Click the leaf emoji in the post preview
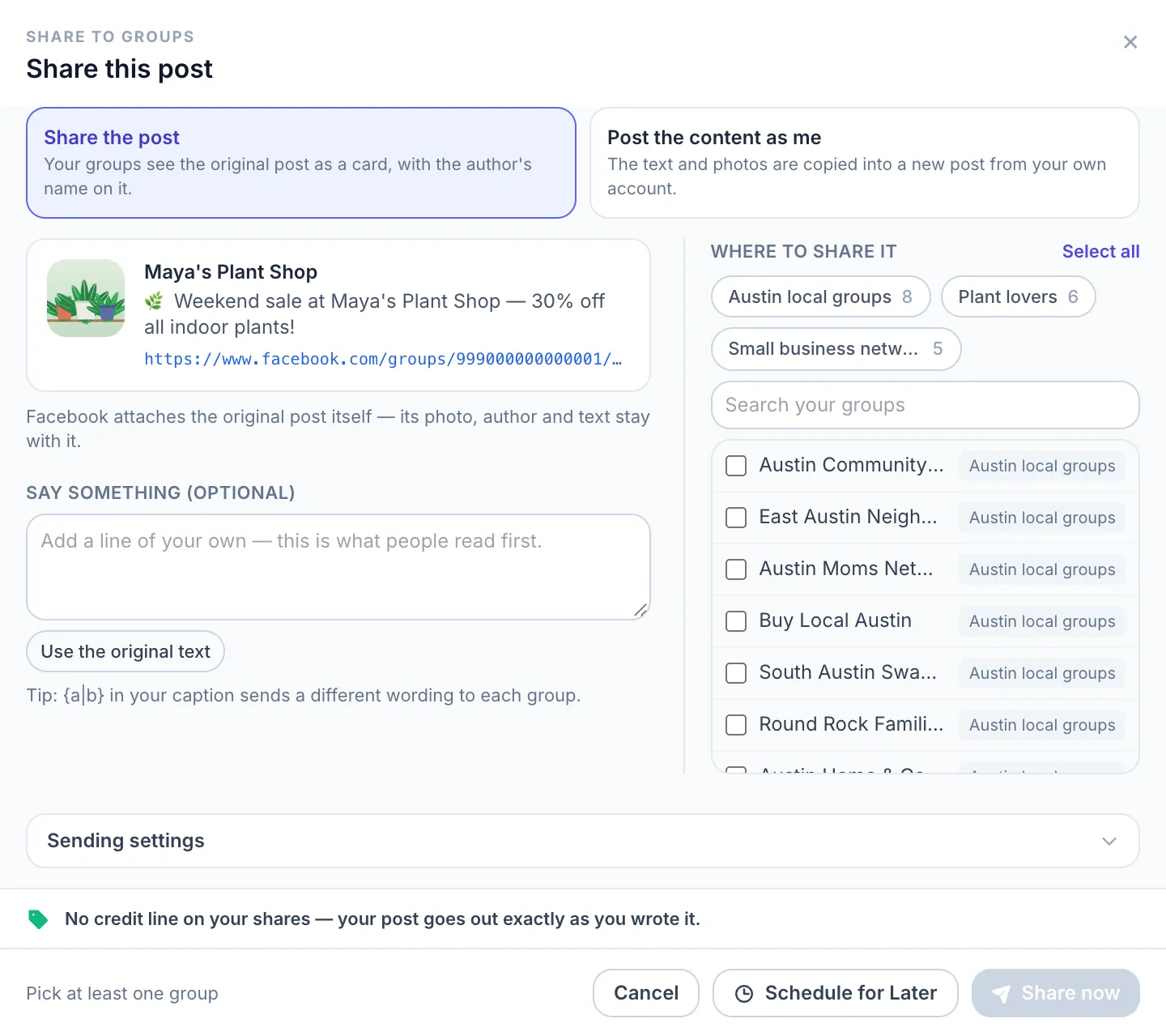 (154, 301)
